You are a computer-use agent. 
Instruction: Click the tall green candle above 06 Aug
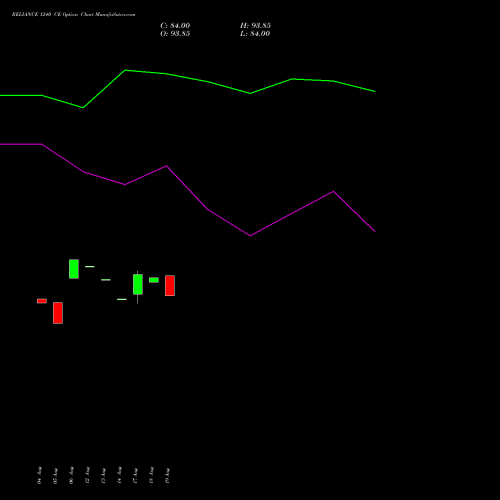[x=74, y=269]
